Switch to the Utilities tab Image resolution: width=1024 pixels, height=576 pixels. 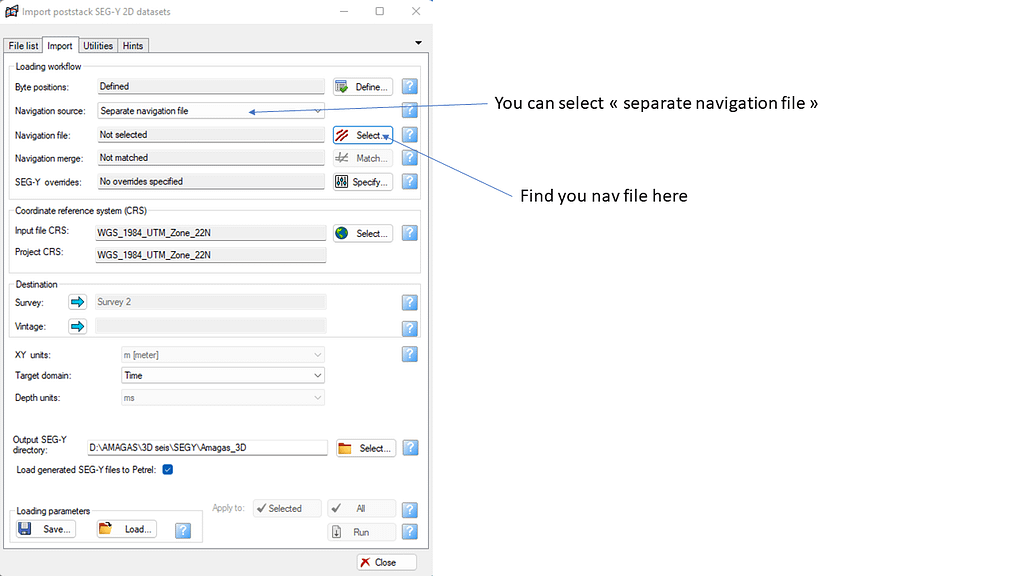point(98,46)
